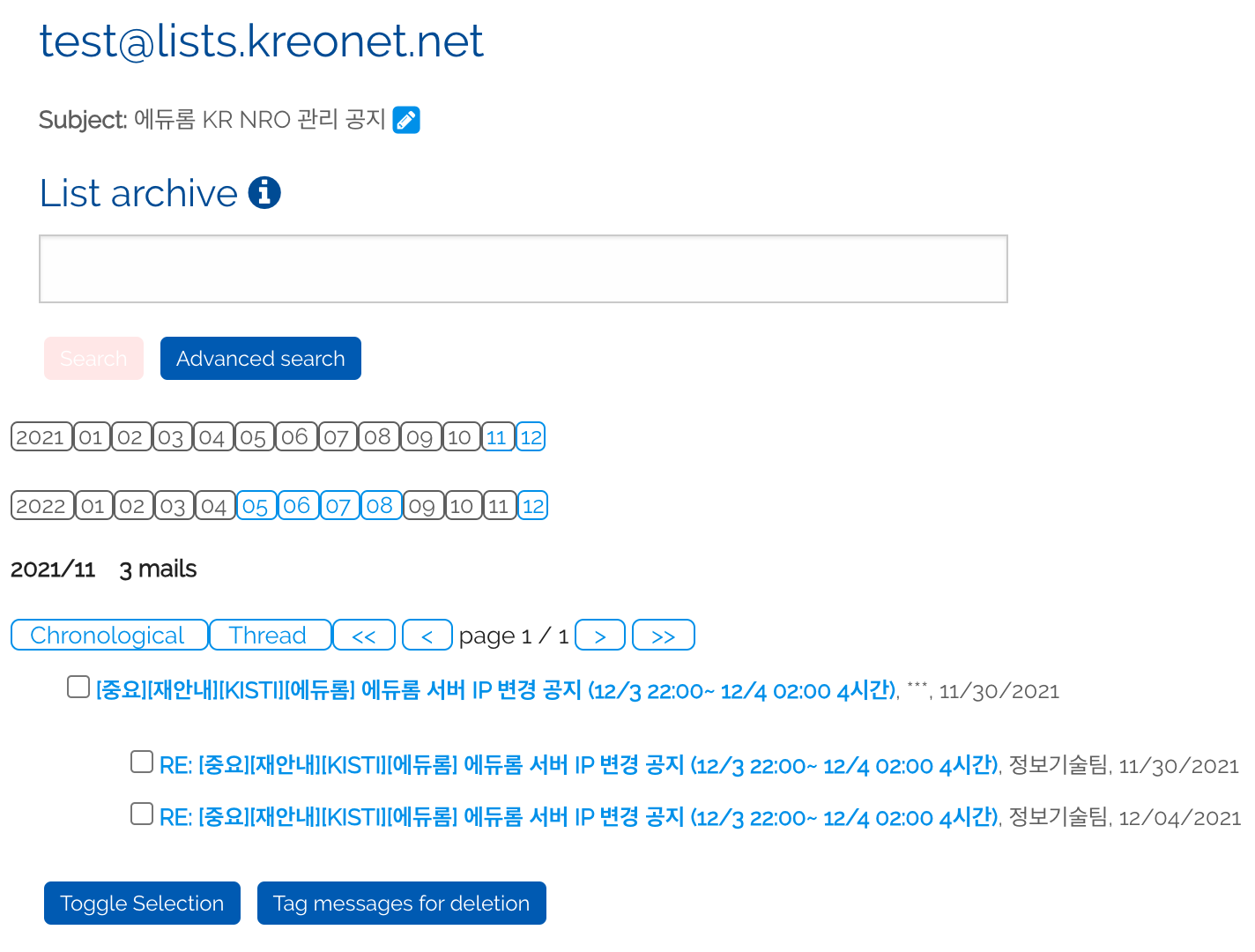Switch to Chronological view

(x=108, y=636)
